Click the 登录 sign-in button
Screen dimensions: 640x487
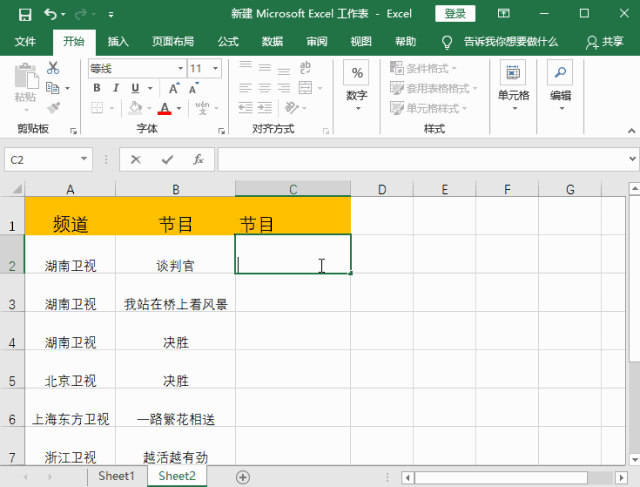[x=455, y=14]
